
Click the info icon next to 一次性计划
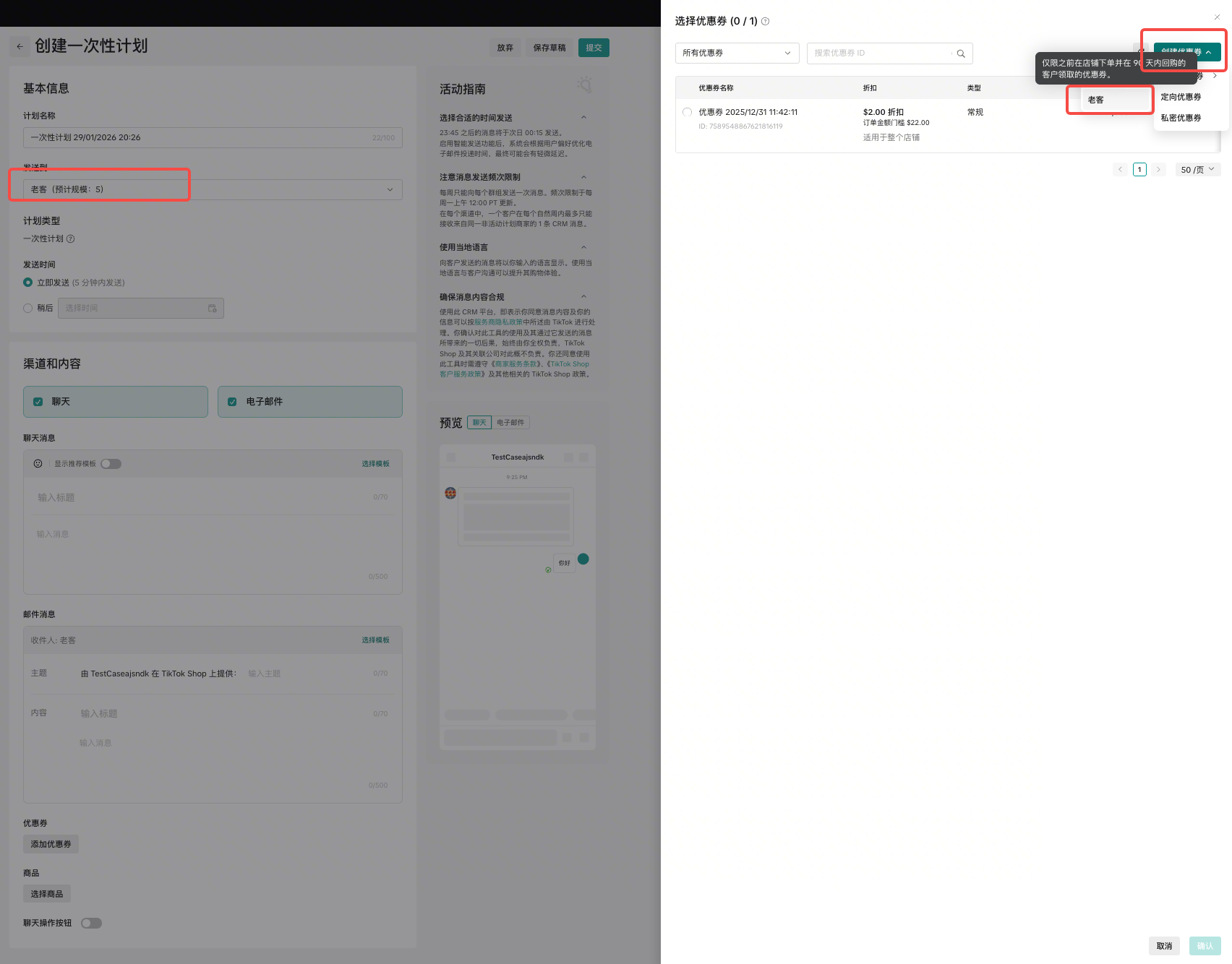pyautogui.click(x=71, y=239)
